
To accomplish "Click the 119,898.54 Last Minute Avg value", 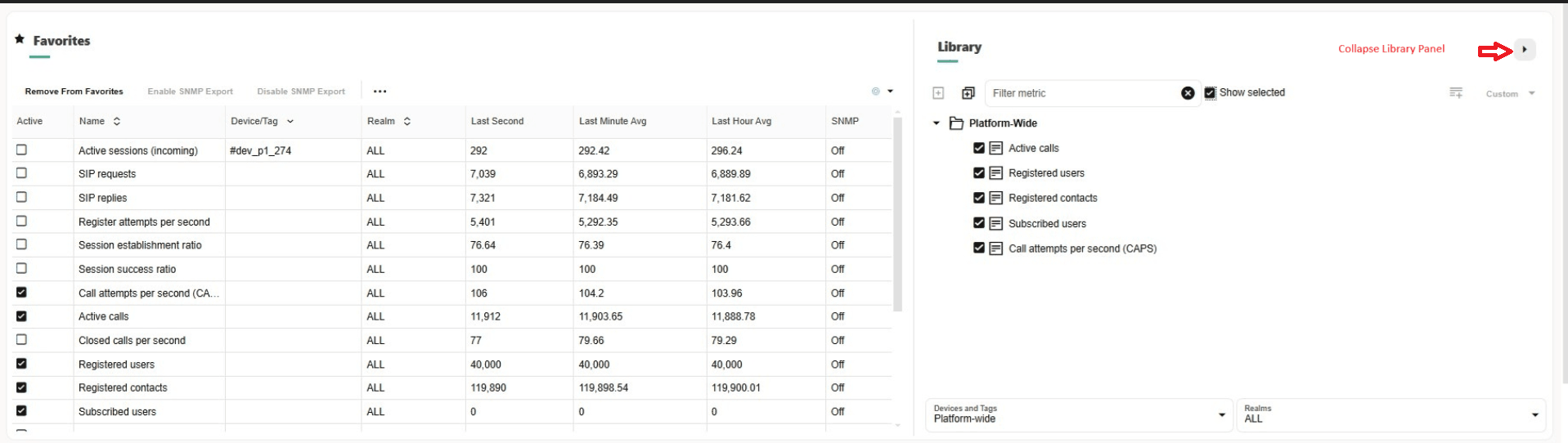I will pos(603,387).
